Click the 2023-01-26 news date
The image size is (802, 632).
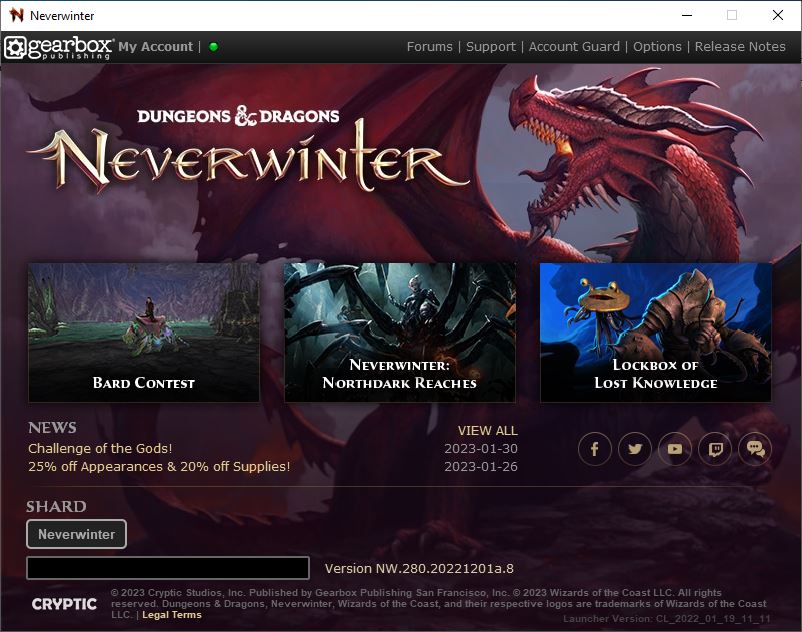point(481,466)
